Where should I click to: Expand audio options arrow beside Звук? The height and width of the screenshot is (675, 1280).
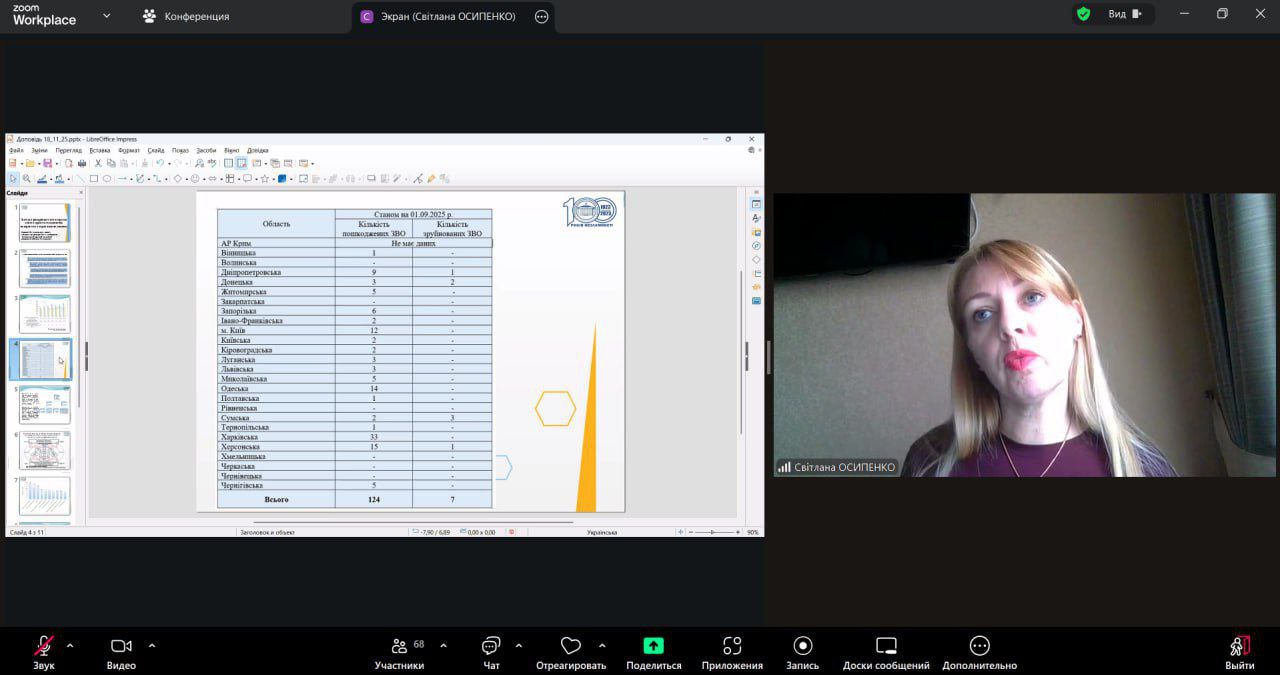pos(75,645)
